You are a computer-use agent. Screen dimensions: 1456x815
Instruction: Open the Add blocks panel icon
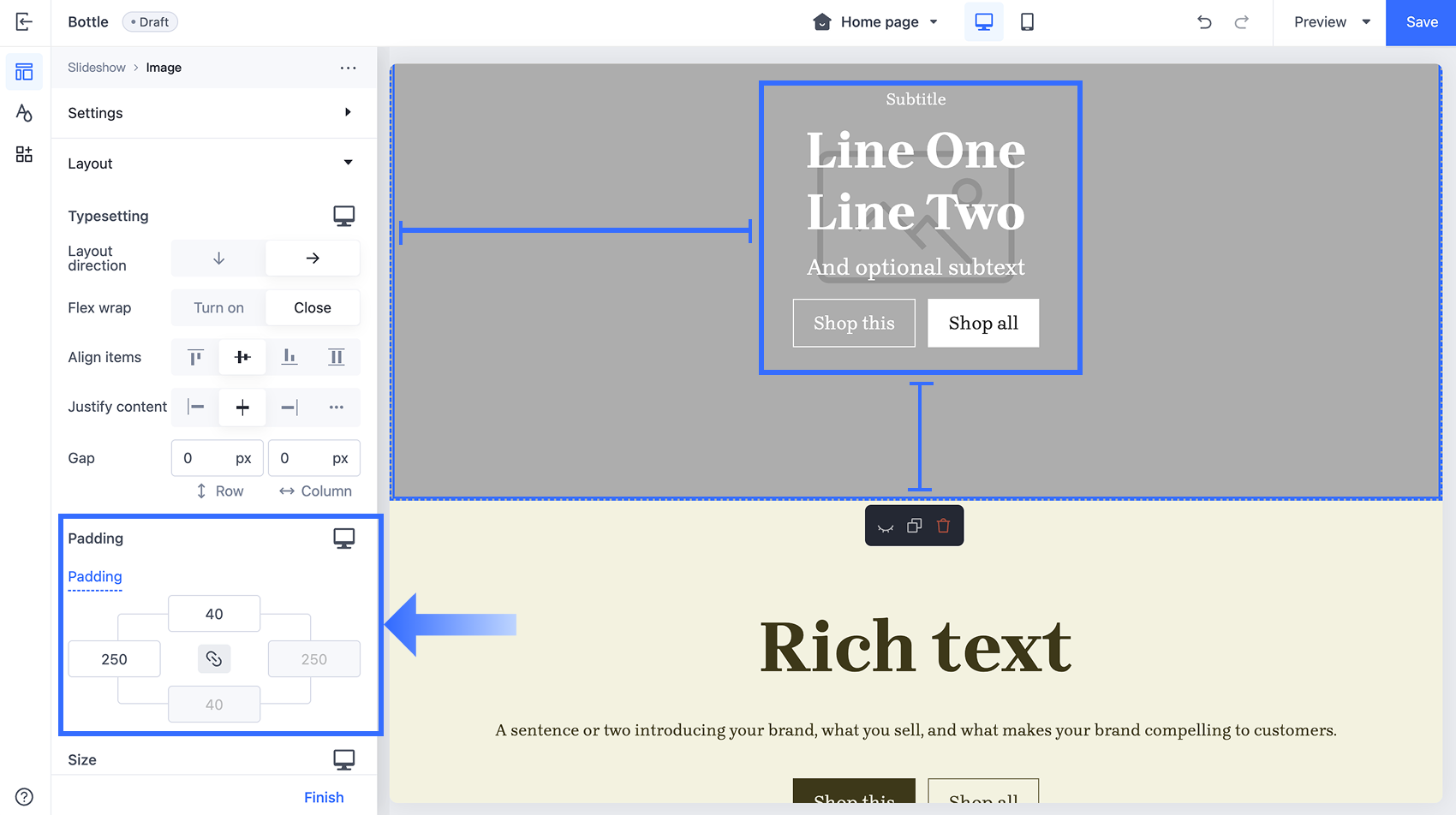coord(24,154)
